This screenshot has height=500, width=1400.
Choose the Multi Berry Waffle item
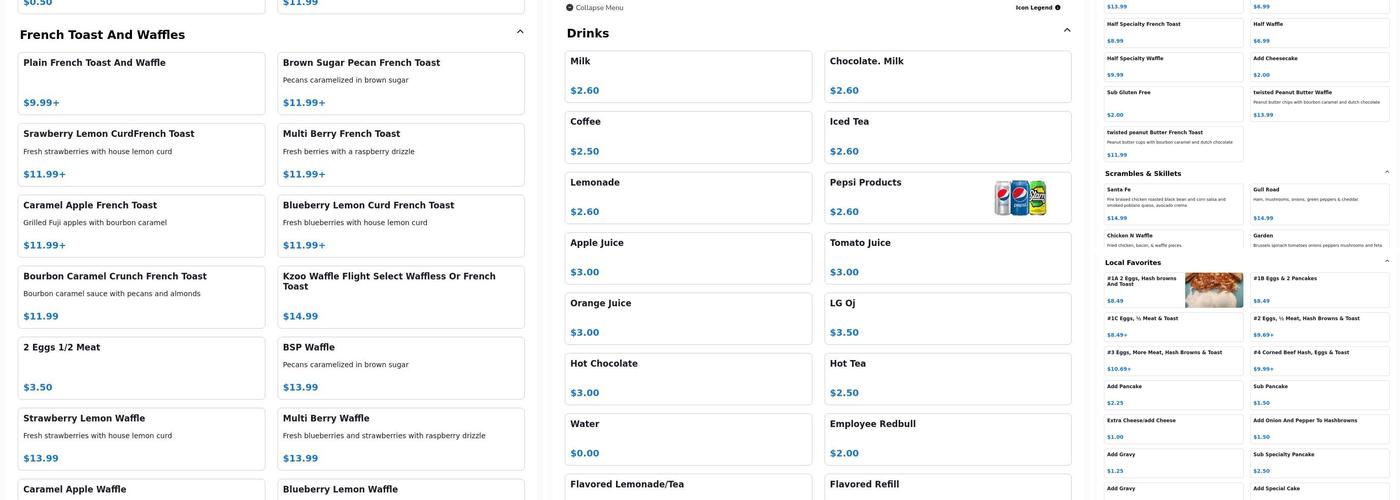point(401,439)
